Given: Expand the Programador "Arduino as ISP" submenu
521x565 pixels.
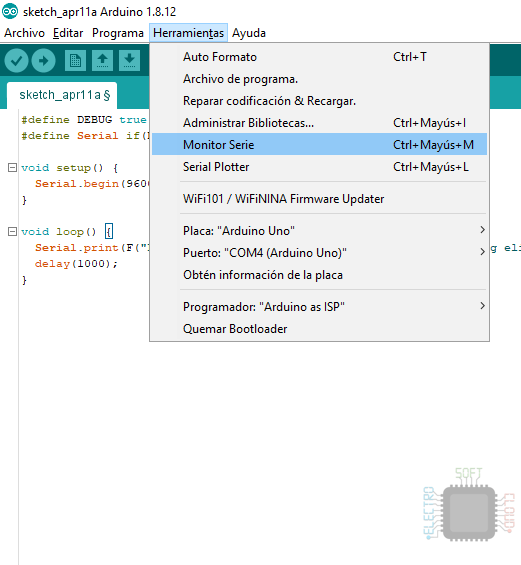Looking at the screenshot, I should [x=319, y=307].
